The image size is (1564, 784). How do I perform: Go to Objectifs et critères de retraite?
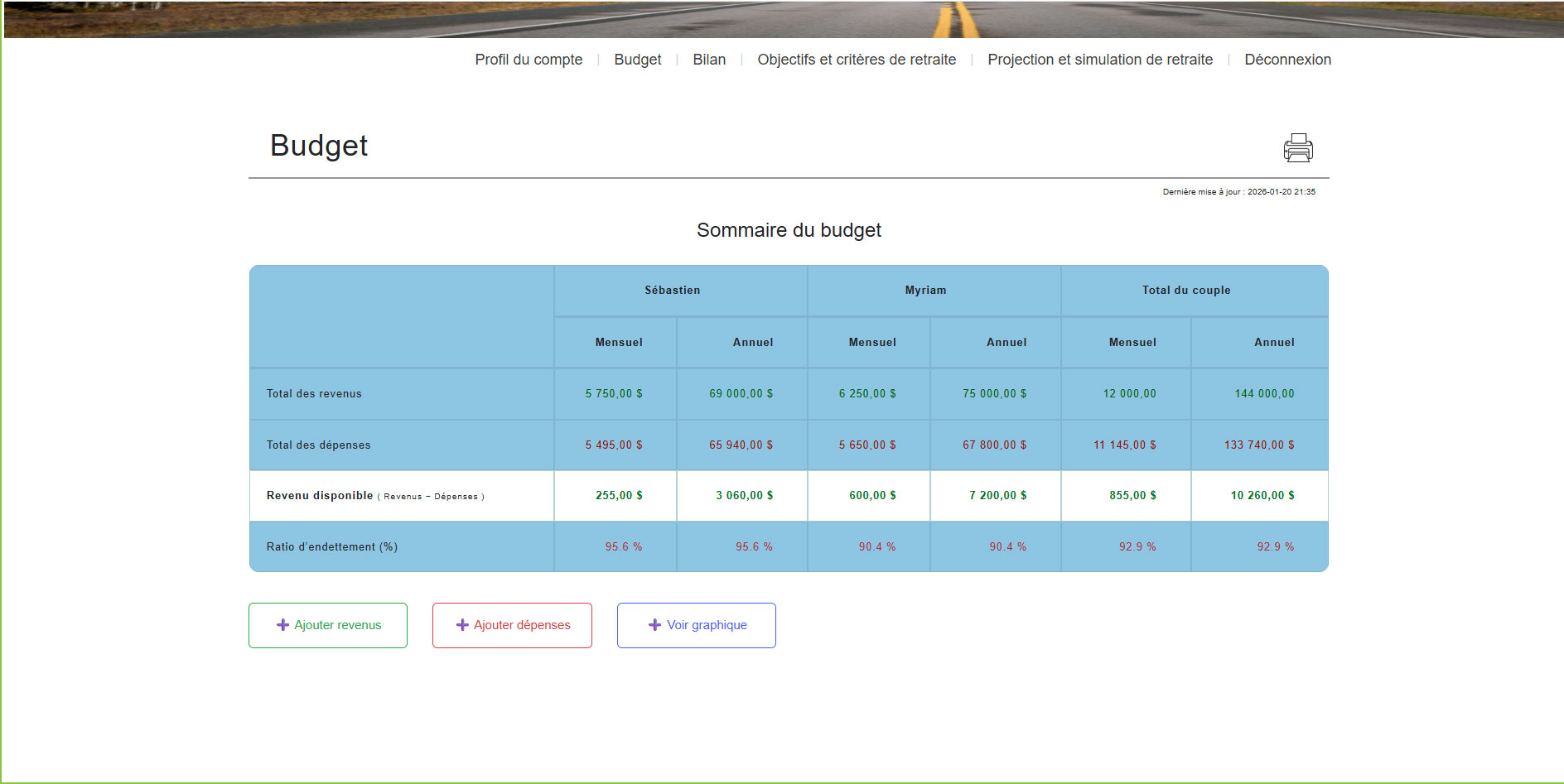point(857,59)
